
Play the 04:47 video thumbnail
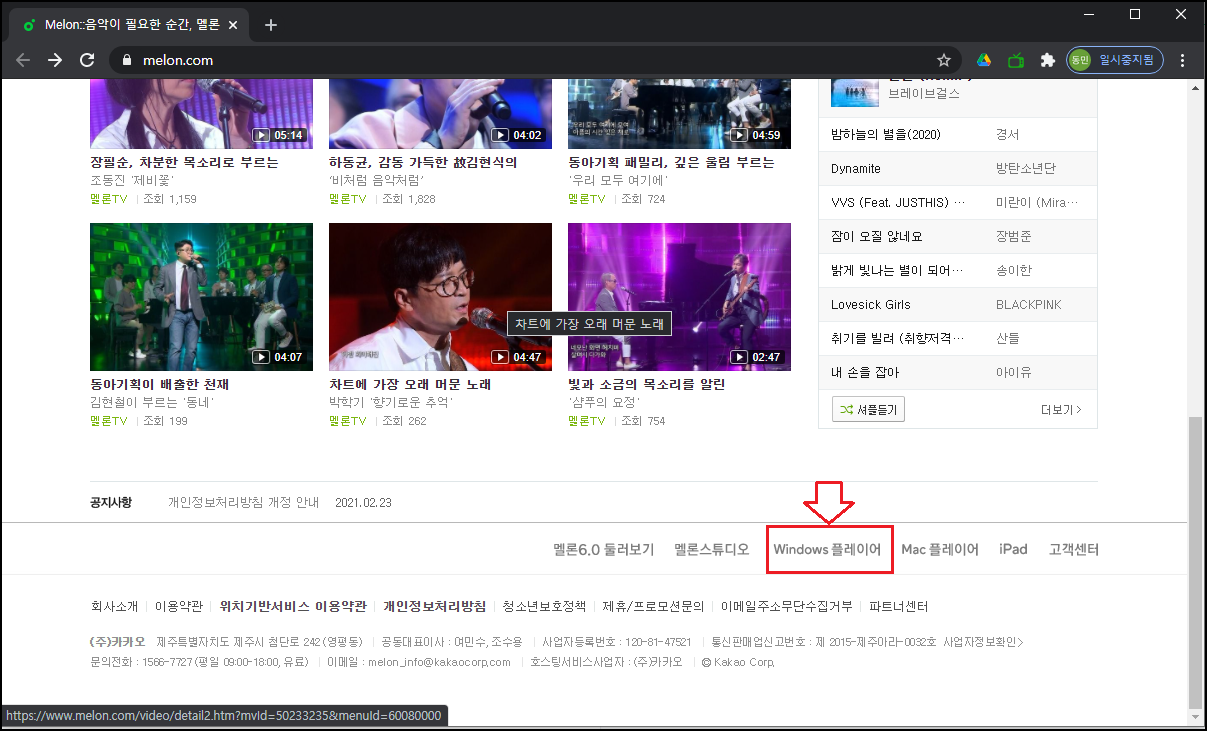coord(440,297)
